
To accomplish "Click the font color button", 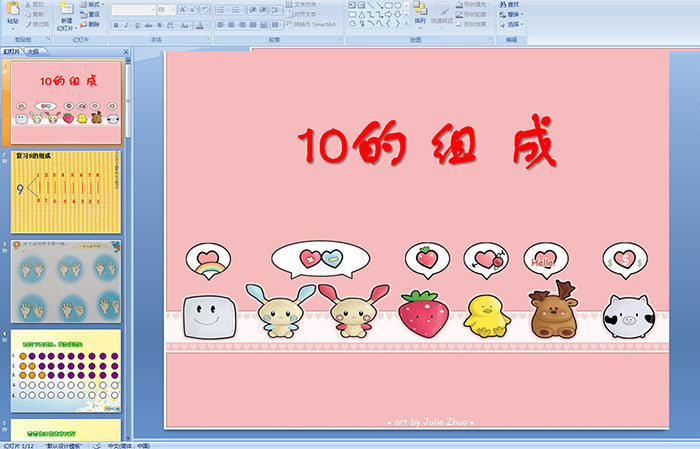I will click(x=201, y=25).
